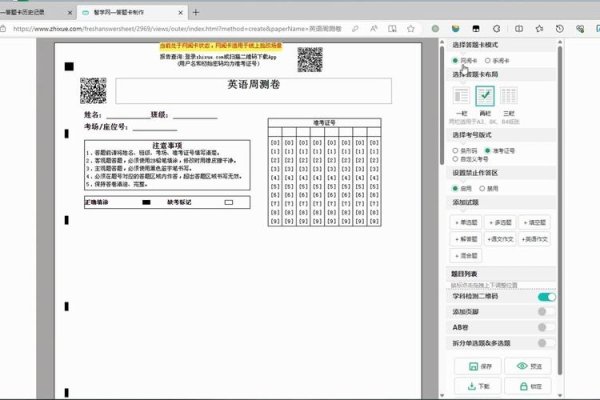Click the browser extensions puzzle icon
Screen dimensions: 600x400
click(x=496, y=29)
